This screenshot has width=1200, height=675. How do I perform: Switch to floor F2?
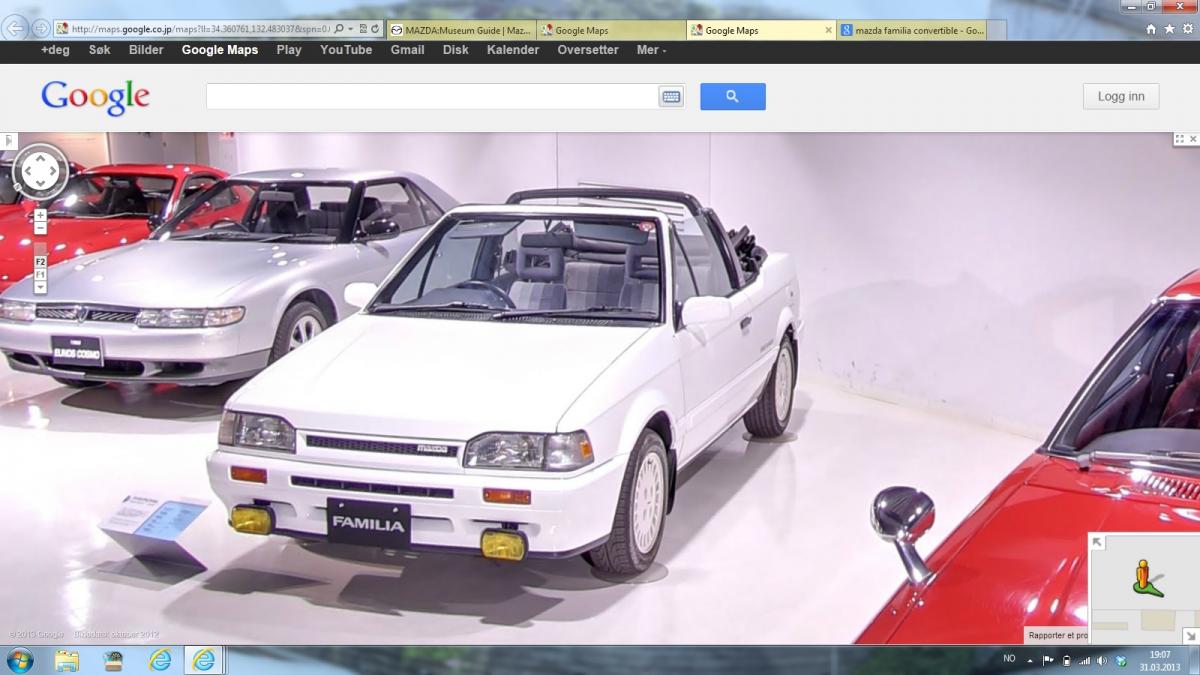tap(40, 261)
